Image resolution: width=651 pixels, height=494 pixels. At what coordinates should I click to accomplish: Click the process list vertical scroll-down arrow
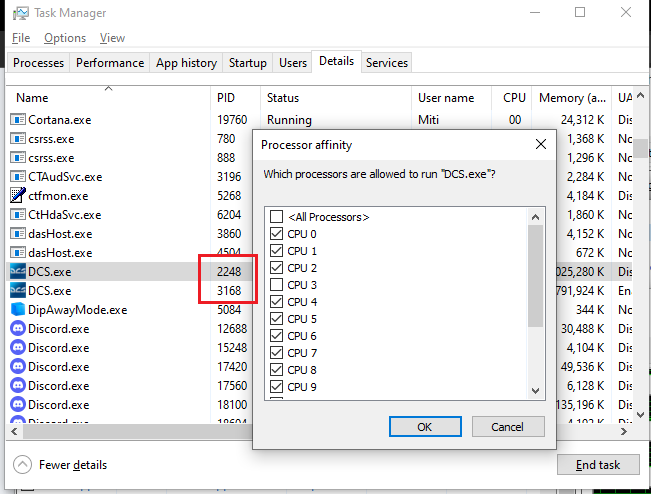(640, 415)
